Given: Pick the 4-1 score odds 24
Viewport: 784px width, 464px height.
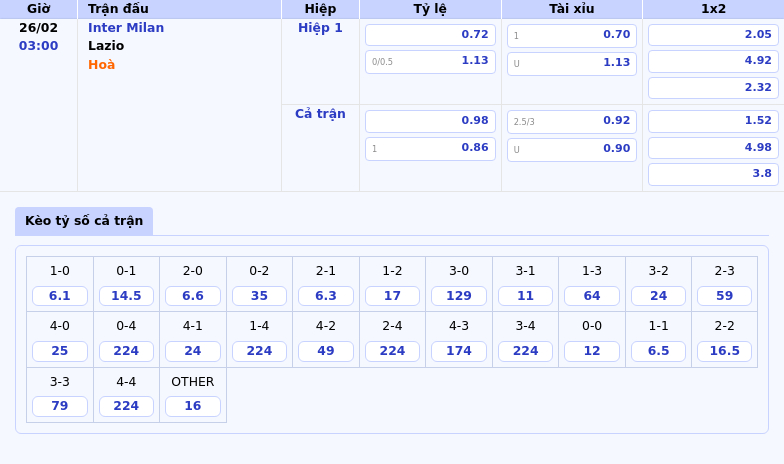Looking at the screenshot, I should [193, 350].
